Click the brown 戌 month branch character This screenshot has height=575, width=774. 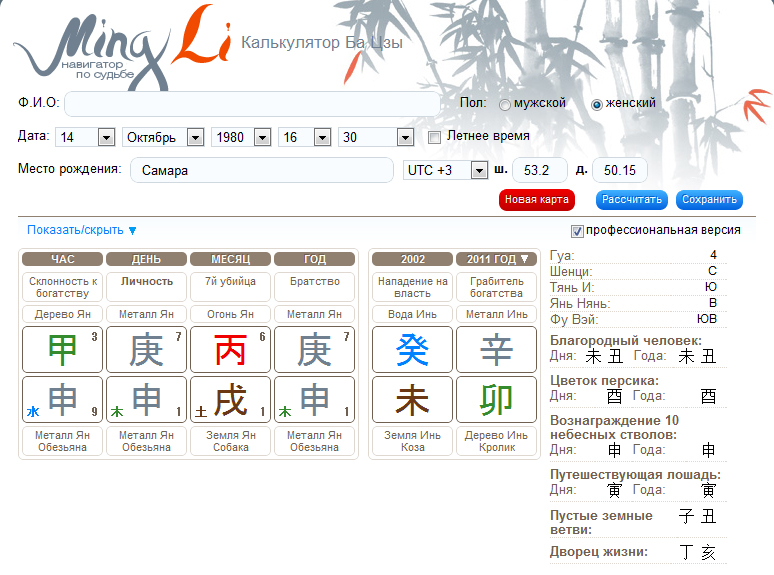pyautogui.click(x=231, y=400)
